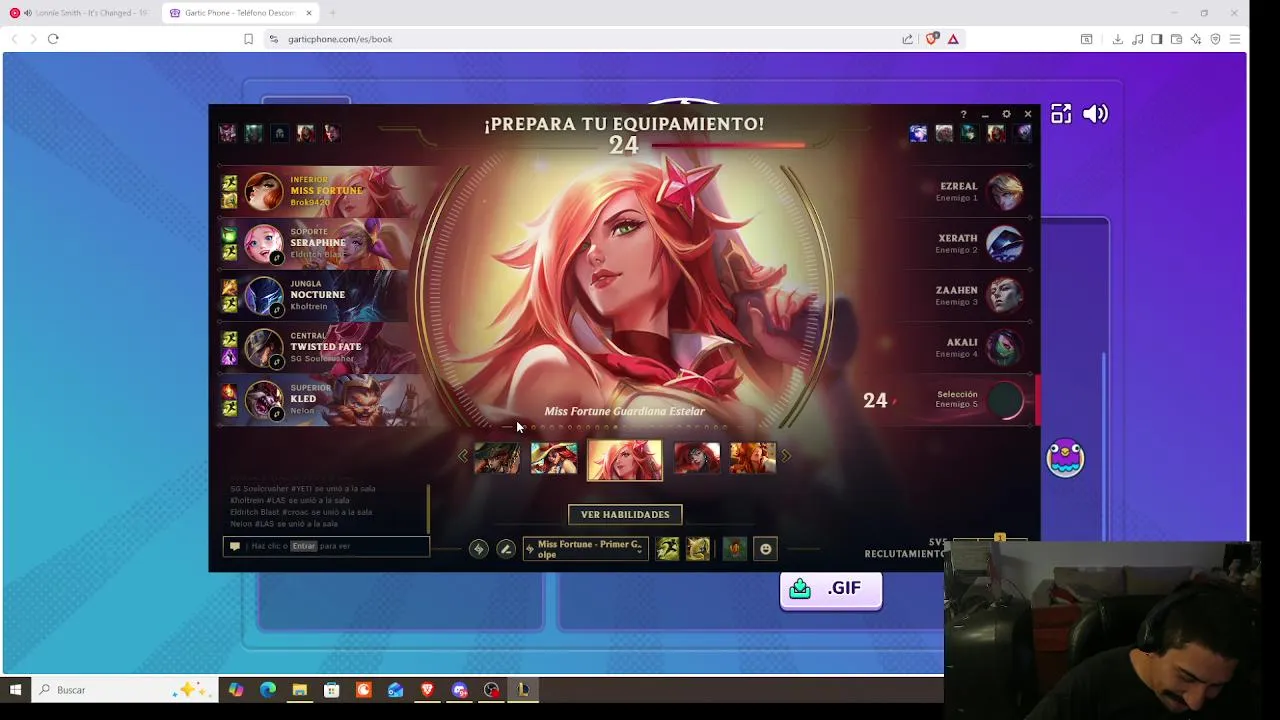
Task: Switch to the Lonnie Smith browser tab
Action: (78, 13)
